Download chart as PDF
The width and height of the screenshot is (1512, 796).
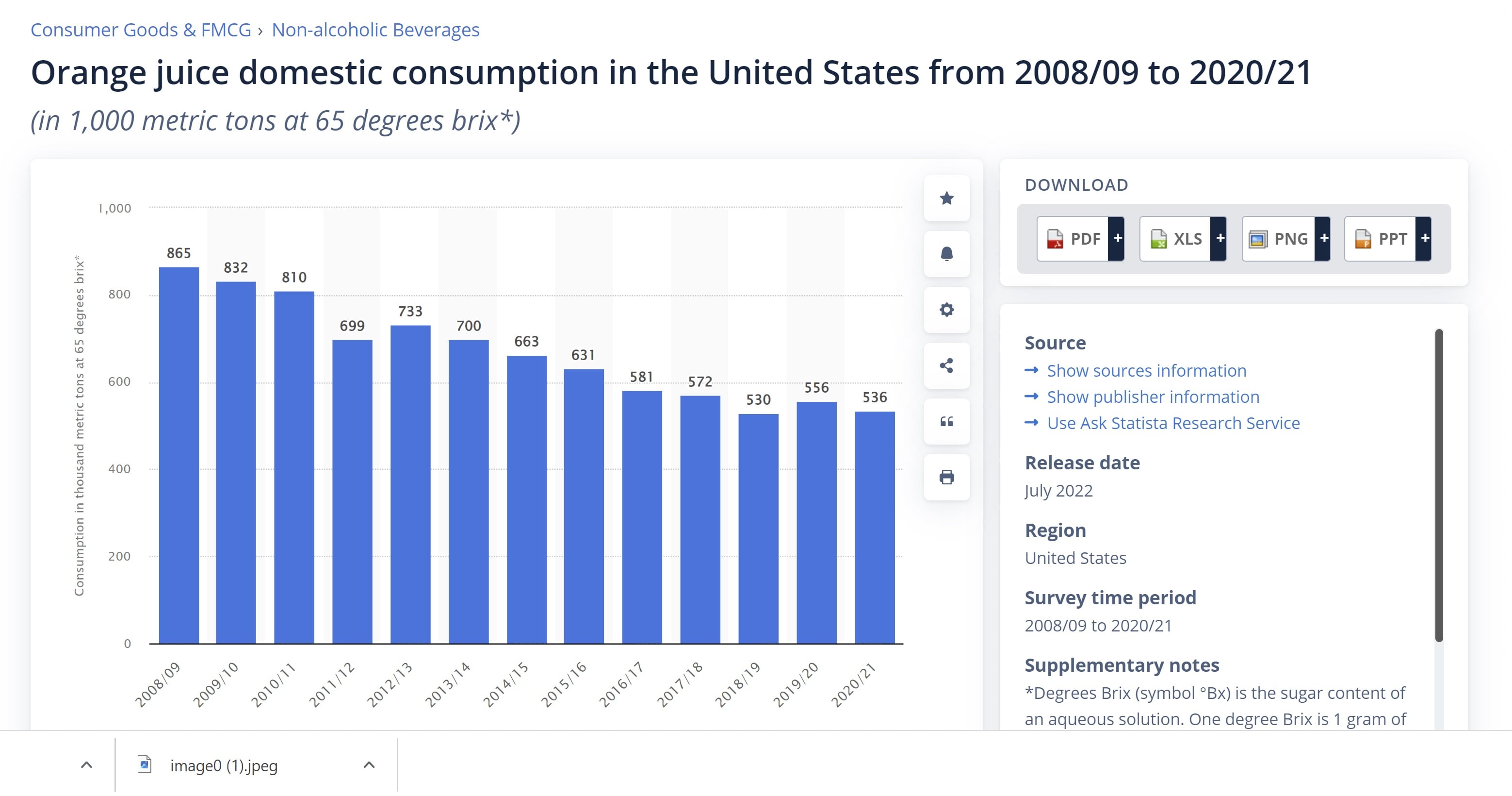tap(1073, 238)
